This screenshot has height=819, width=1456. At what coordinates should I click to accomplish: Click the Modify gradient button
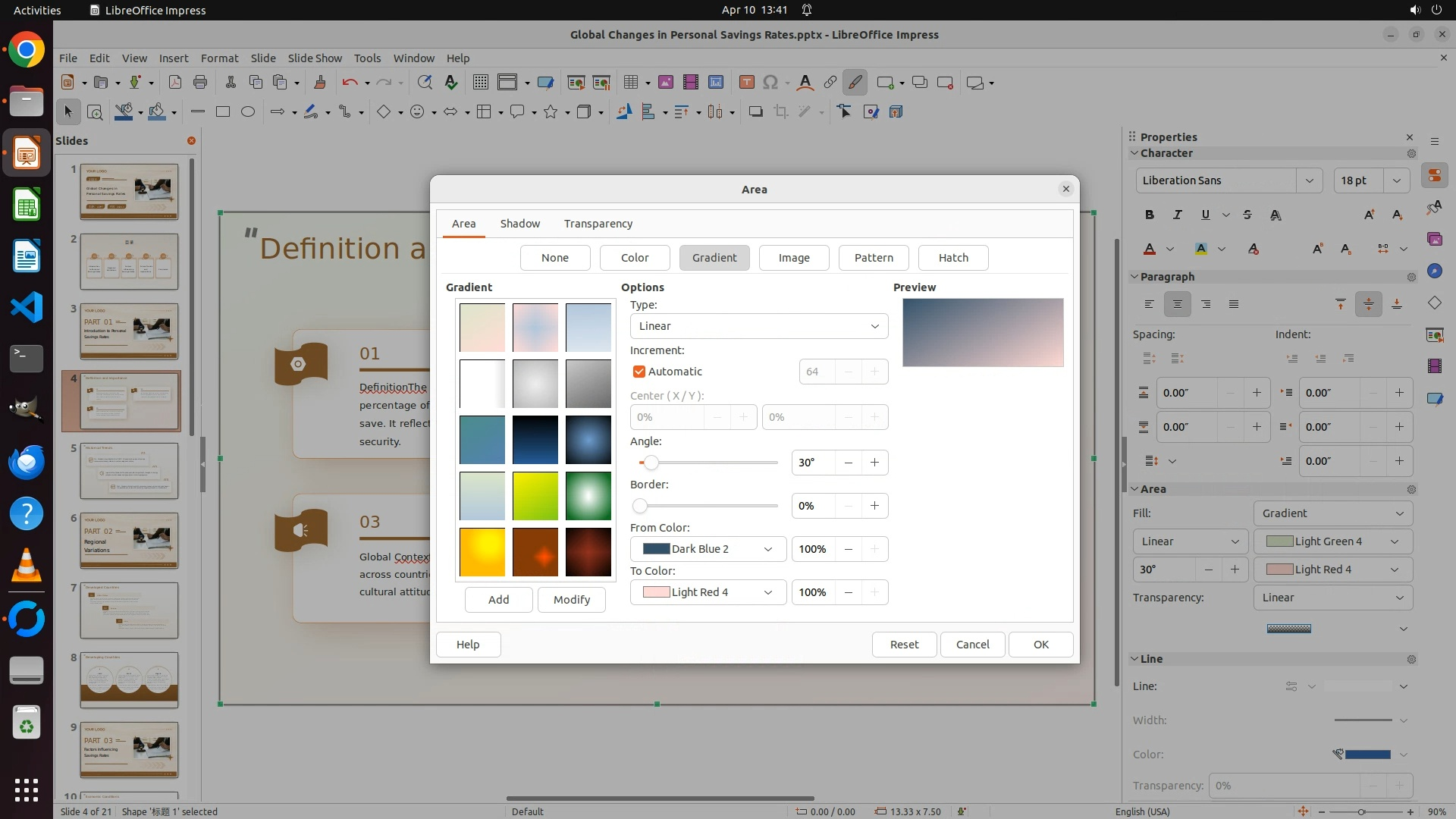pos(571,600)
